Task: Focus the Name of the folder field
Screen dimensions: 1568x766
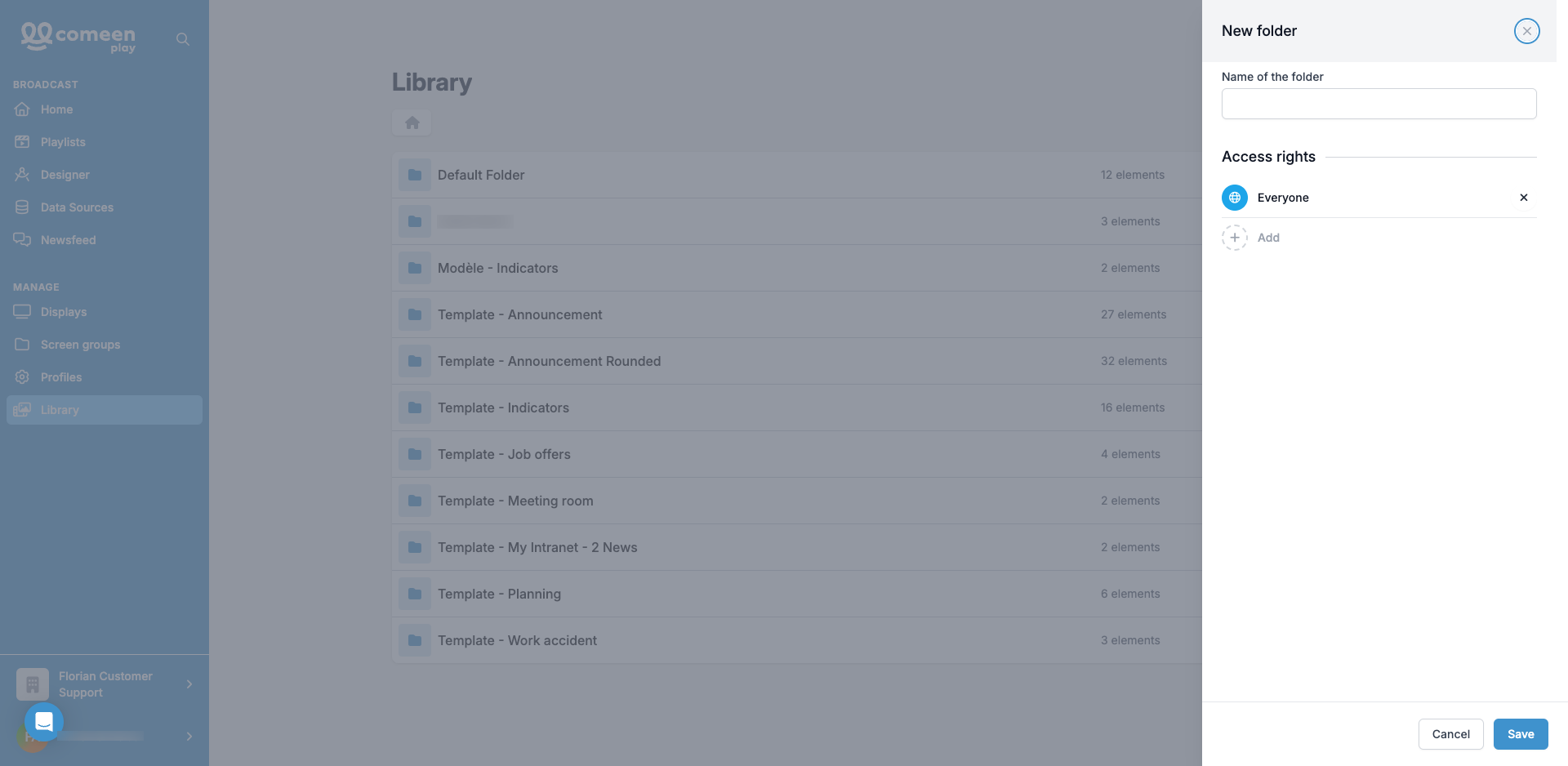Action: click(1379, 104)
